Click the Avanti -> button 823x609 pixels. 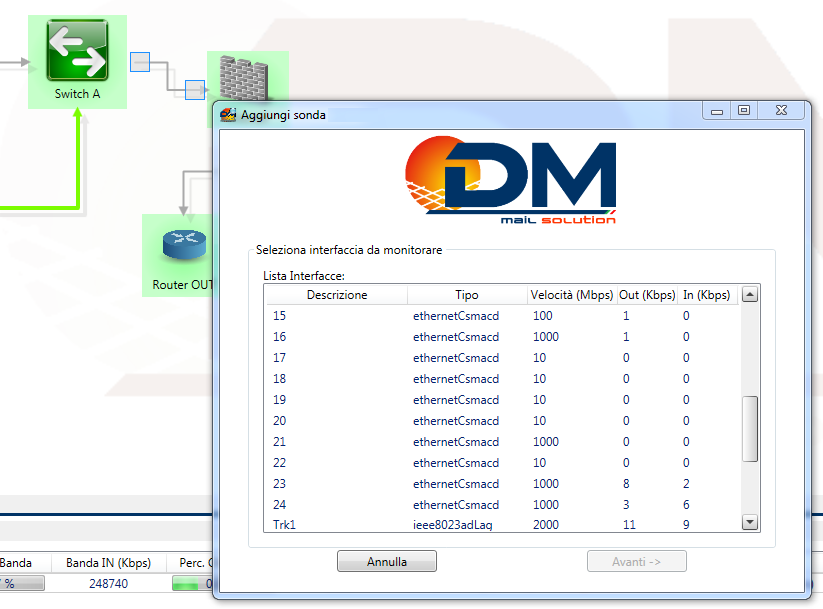click(636, 562)
